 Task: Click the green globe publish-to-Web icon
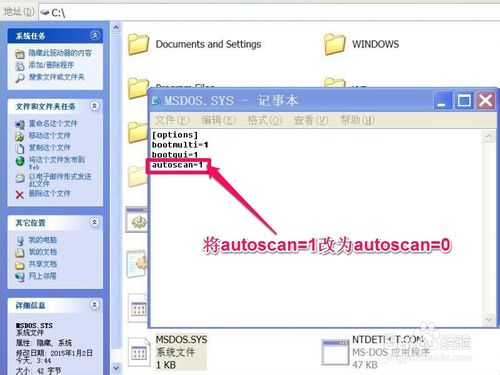click(20, 161)
